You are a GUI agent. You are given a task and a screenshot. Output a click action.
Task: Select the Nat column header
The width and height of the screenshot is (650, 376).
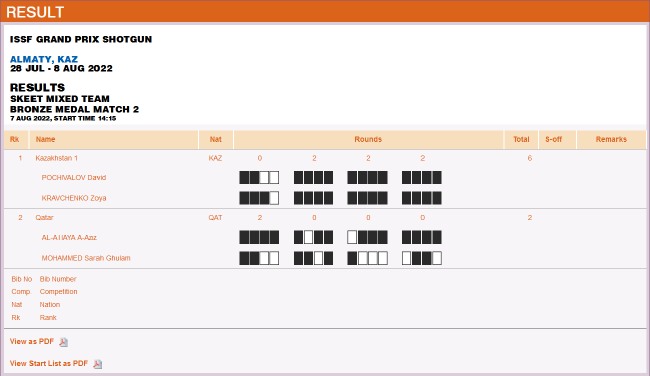pos(216,139)
